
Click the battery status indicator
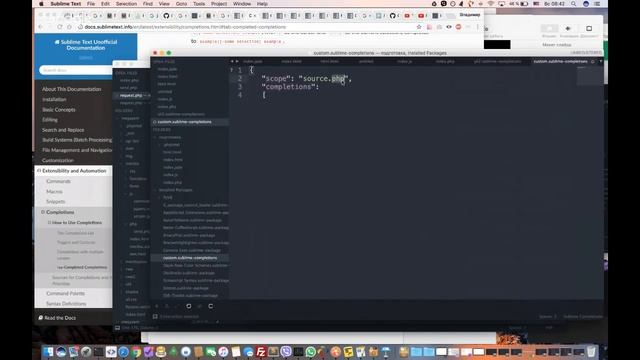[518, 4]
